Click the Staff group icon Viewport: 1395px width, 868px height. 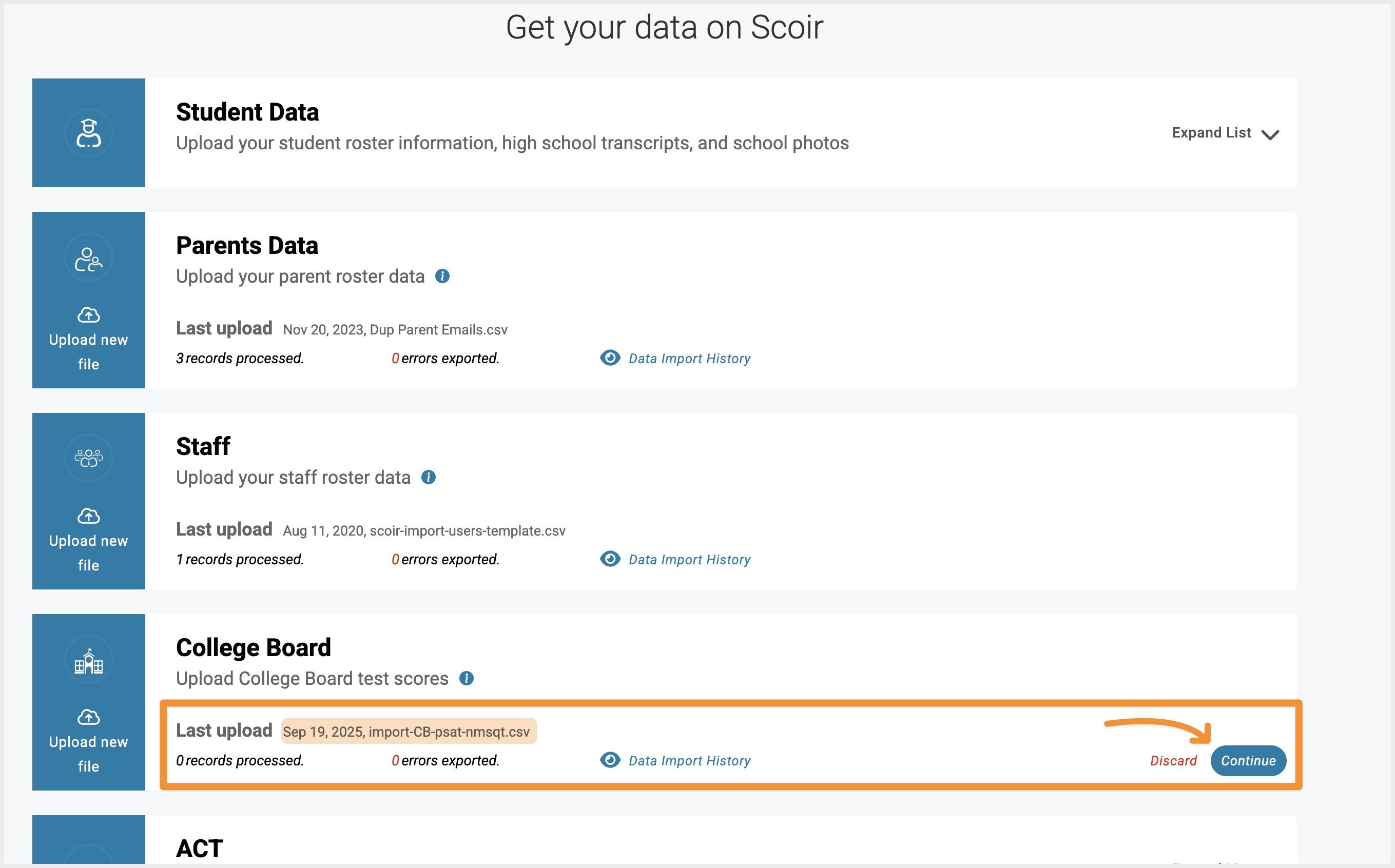click(x=88, y=458)
